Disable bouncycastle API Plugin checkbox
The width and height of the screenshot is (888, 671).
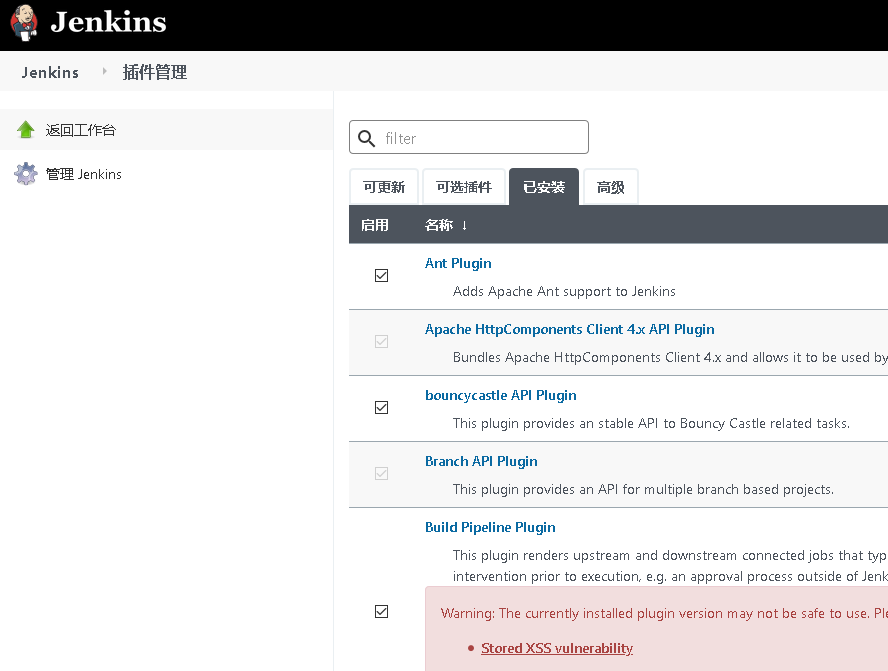click(382, 408)
